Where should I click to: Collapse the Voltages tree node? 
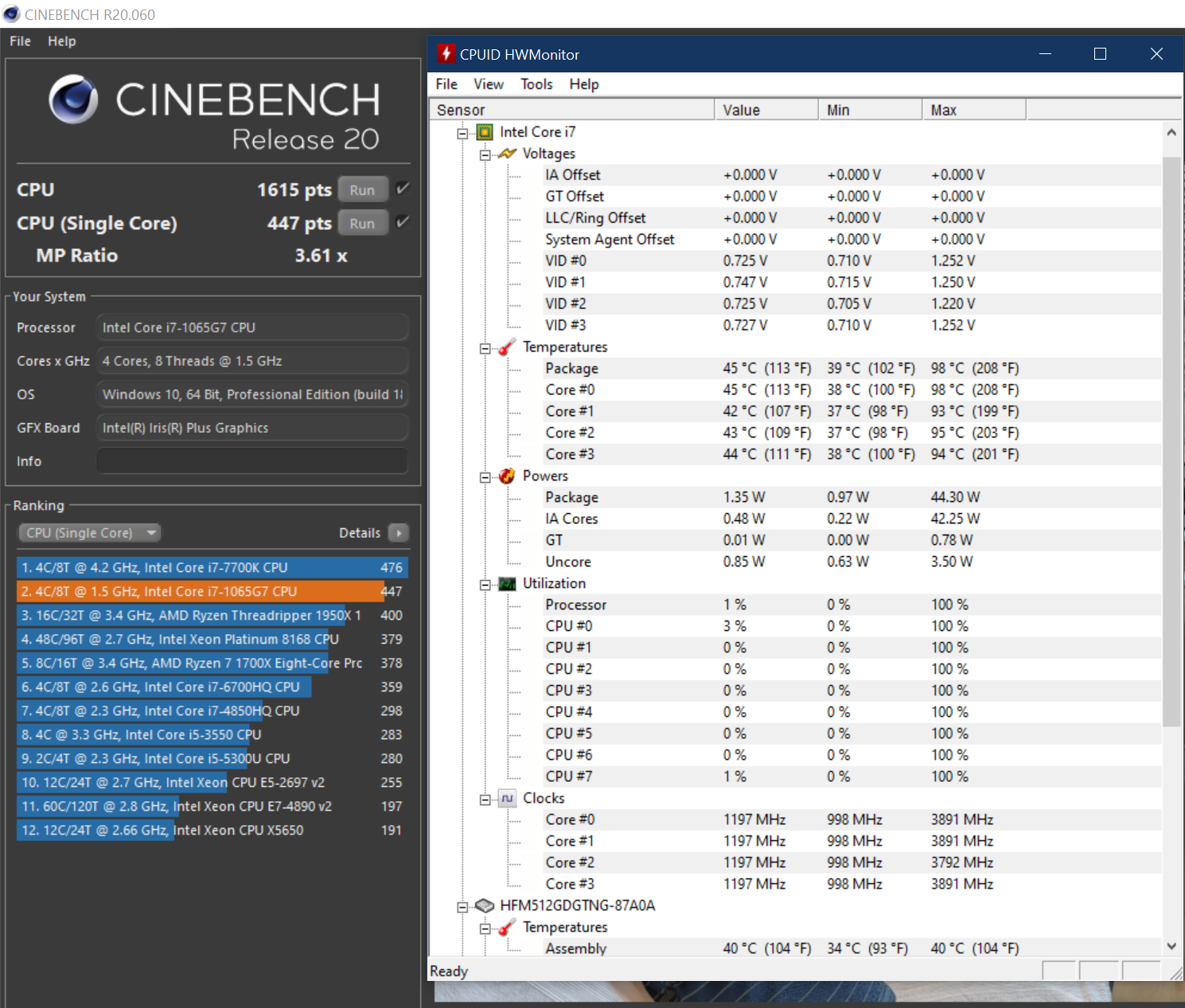485,154
